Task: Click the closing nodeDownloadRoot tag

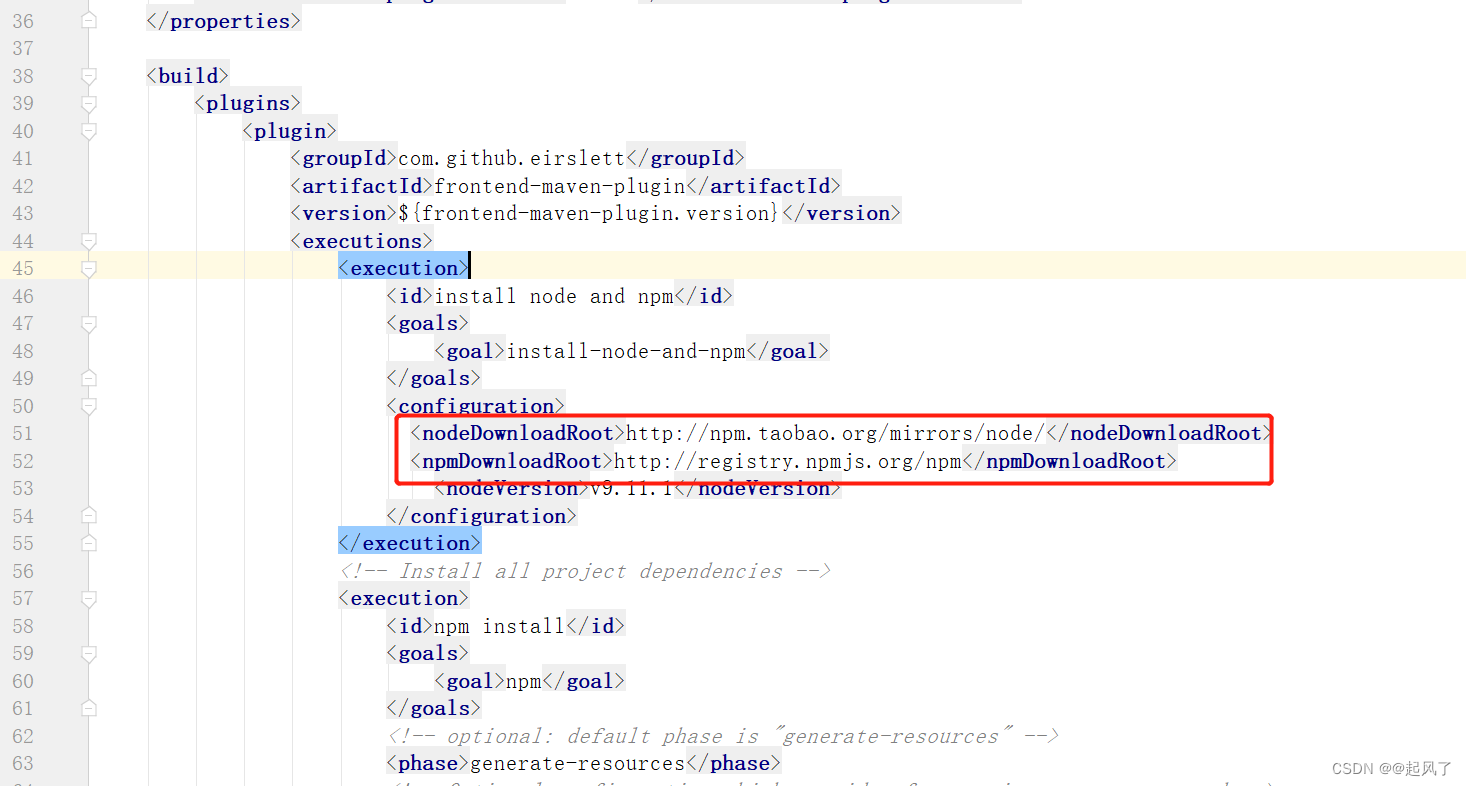Action: [1160, 433]
